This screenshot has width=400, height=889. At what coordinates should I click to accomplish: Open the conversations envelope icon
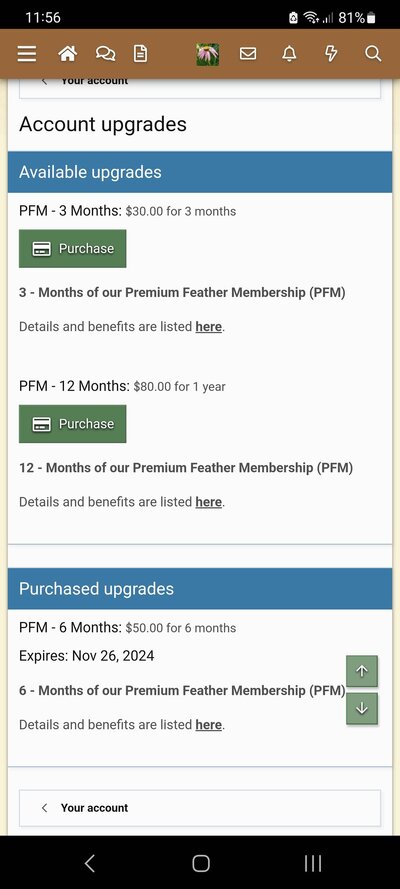(248, 54)
